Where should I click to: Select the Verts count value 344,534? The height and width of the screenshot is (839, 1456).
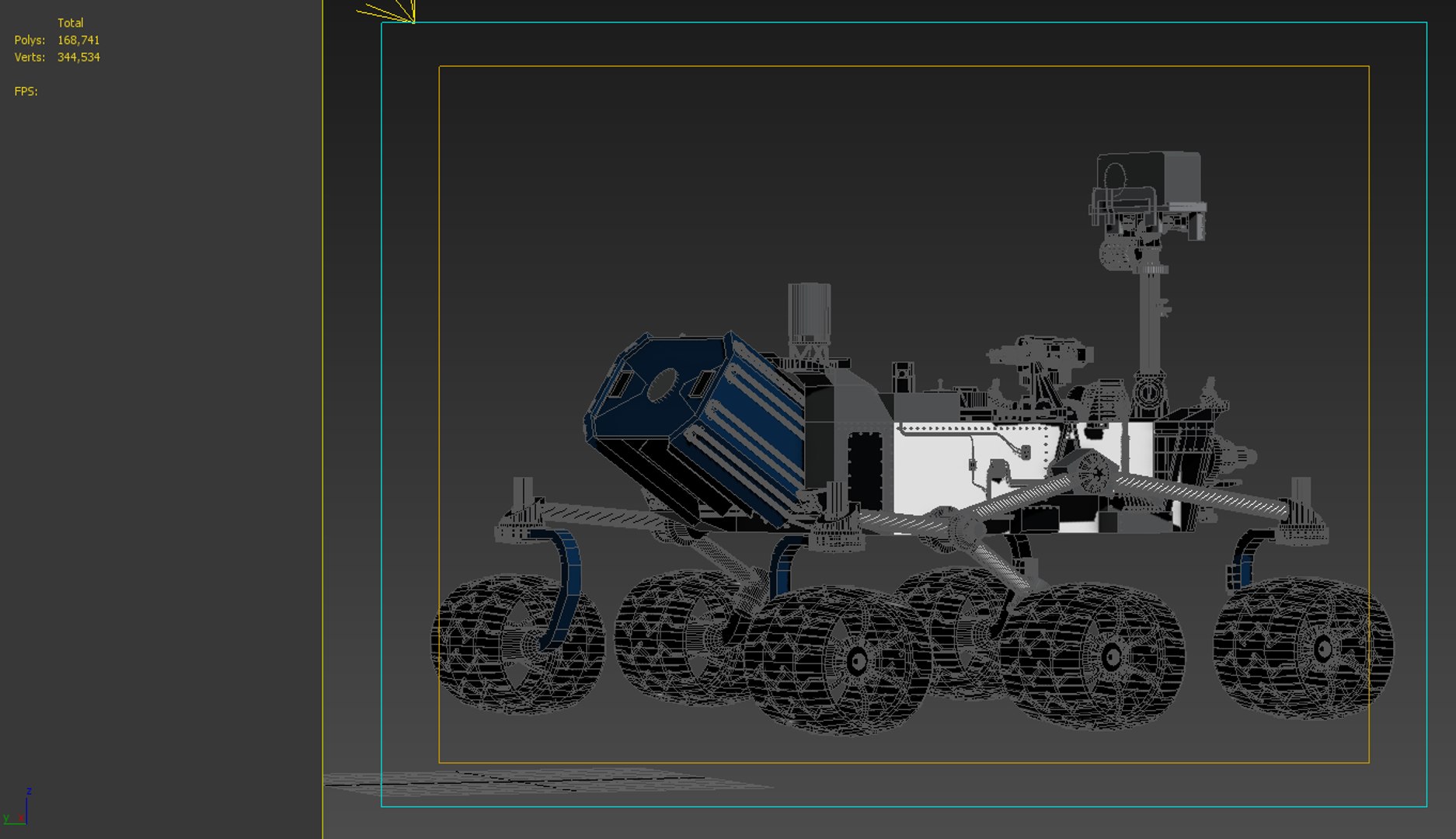pos(78,57)
